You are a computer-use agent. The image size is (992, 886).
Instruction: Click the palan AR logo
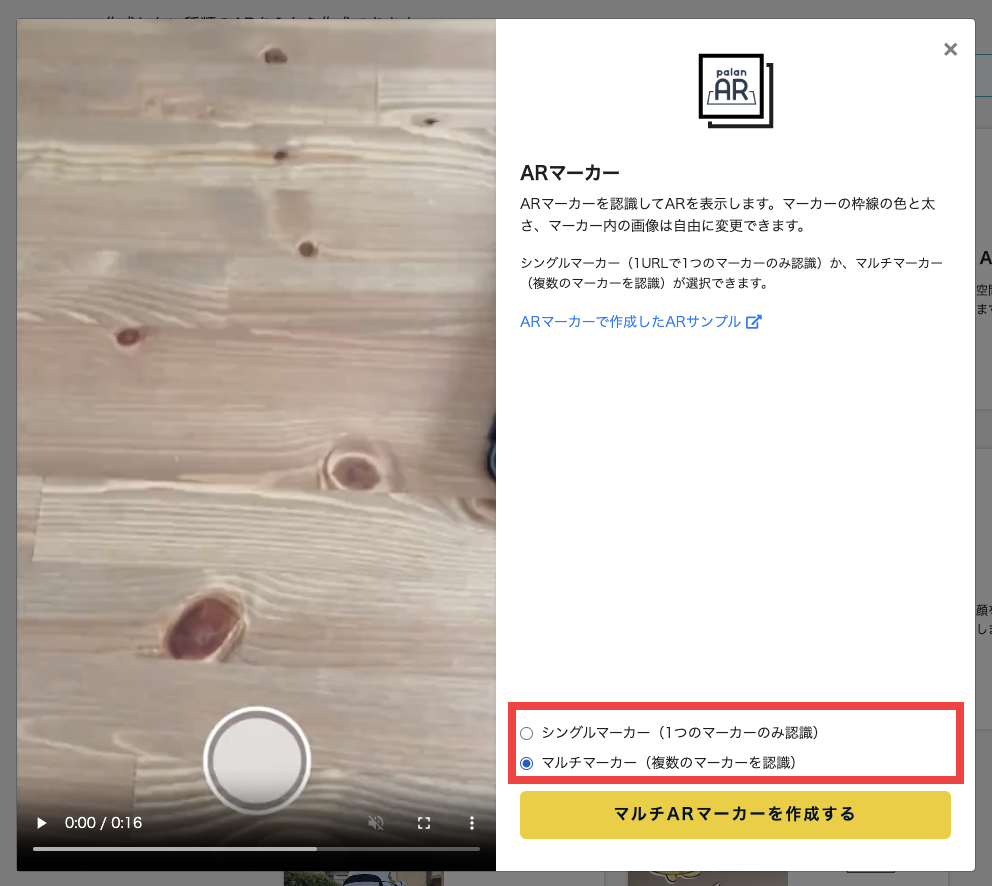736,90
